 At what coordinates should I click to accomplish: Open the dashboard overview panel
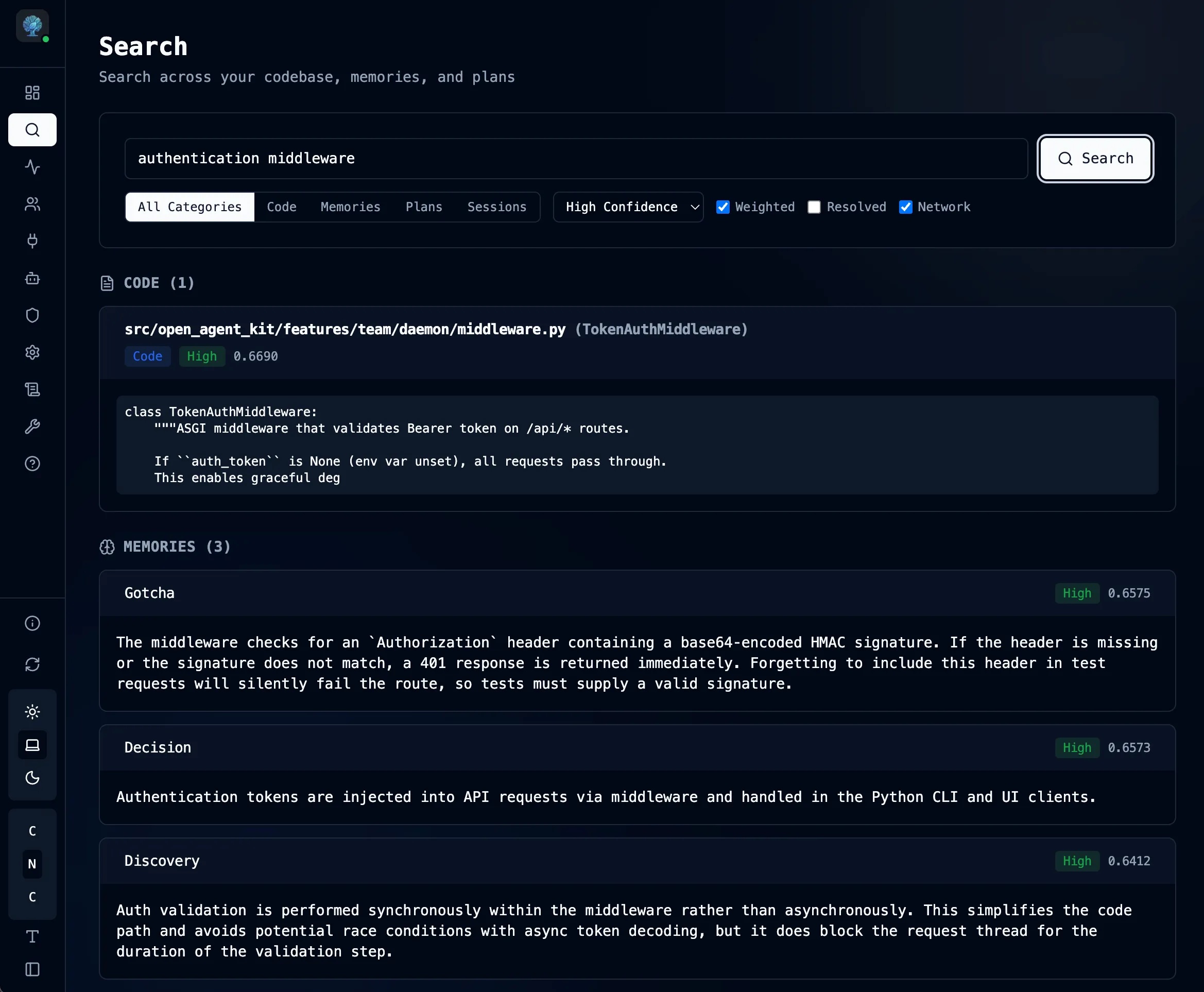32,92
